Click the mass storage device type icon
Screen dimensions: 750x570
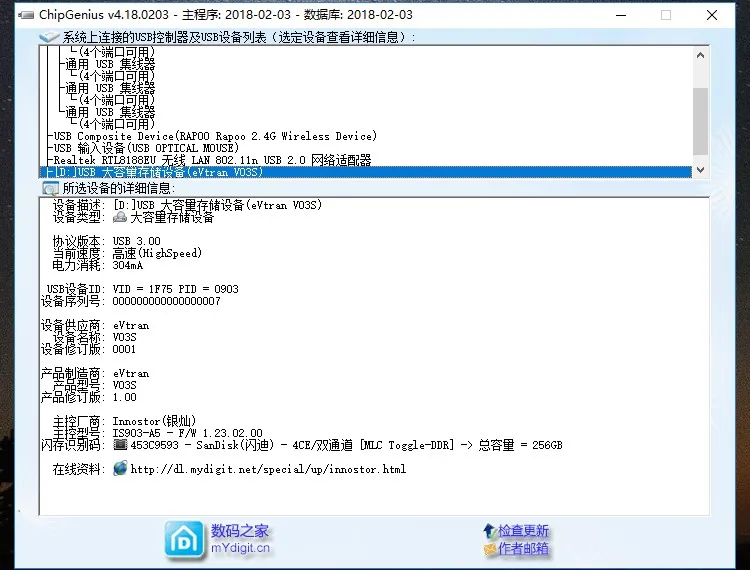tap(120, 217)
